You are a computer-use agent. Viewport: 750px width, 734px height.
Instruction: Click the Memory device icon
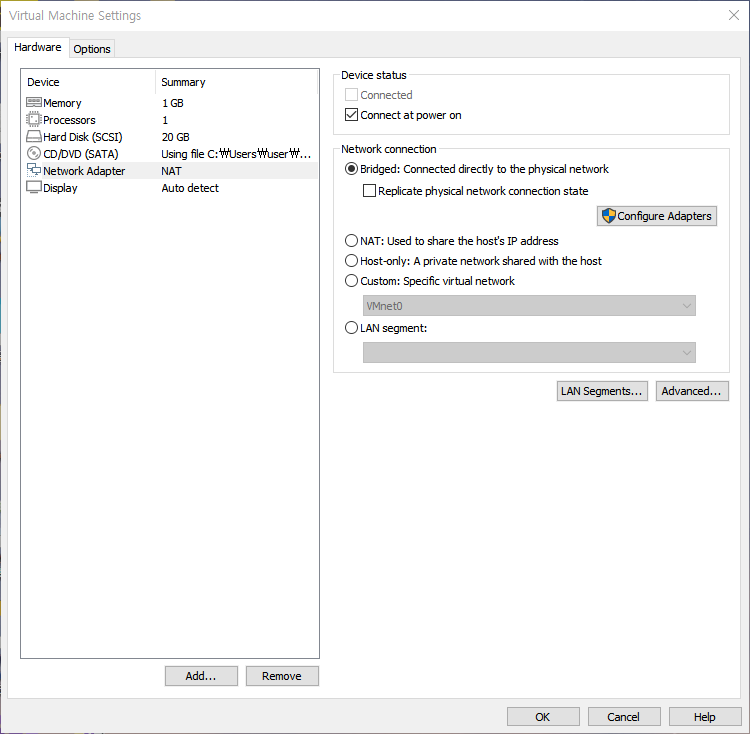(x=33, y=102)
